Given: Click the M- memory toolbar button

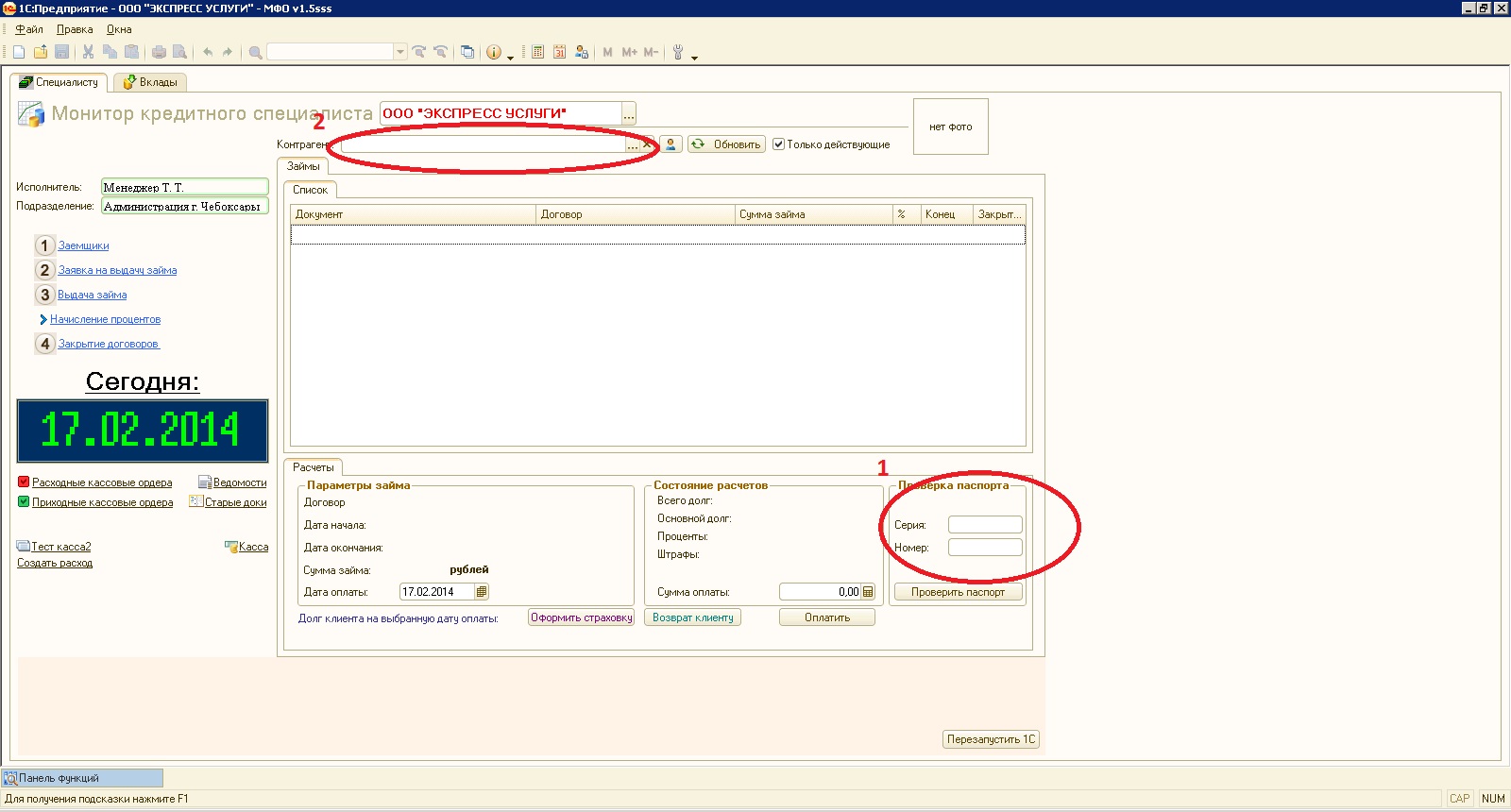Looking at the screenshot, I should 651,52.
